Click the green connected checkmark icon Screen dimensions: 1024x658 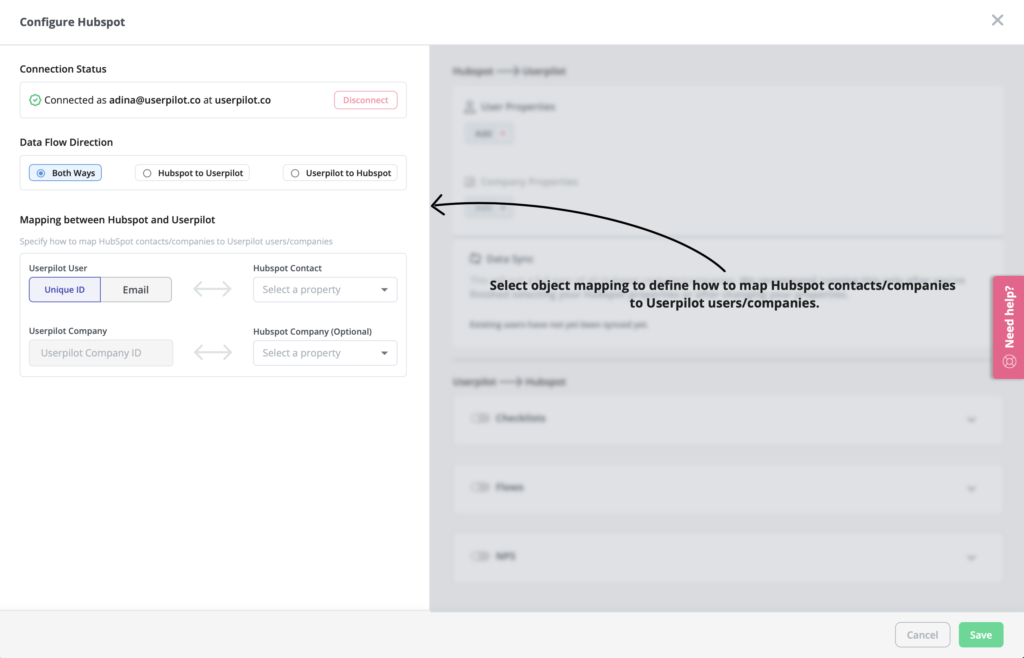coord(35,100)
